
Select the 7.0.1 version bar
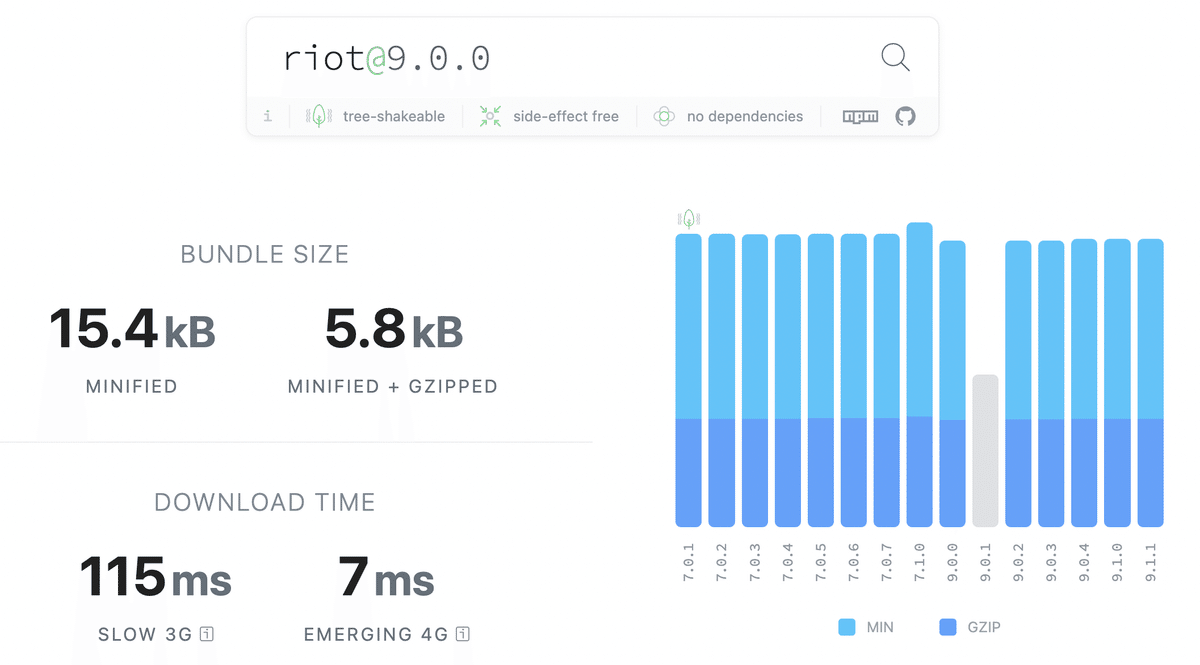click(x=689, y=380)
